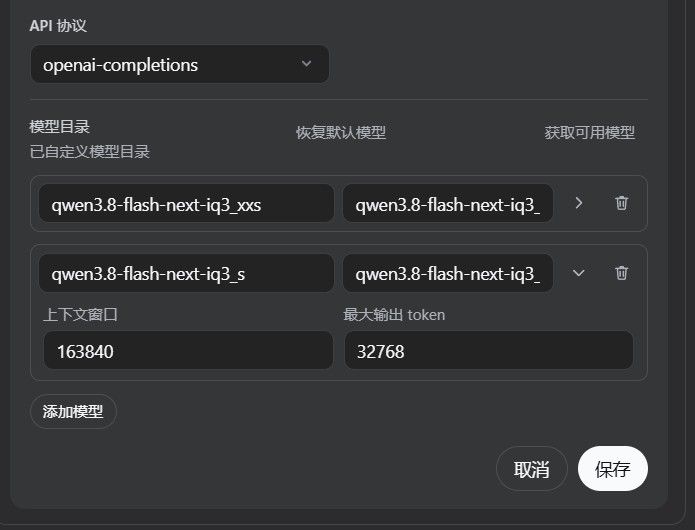Click 取消 to cancel changes
695x530 pixels.
tap(531, 469)
